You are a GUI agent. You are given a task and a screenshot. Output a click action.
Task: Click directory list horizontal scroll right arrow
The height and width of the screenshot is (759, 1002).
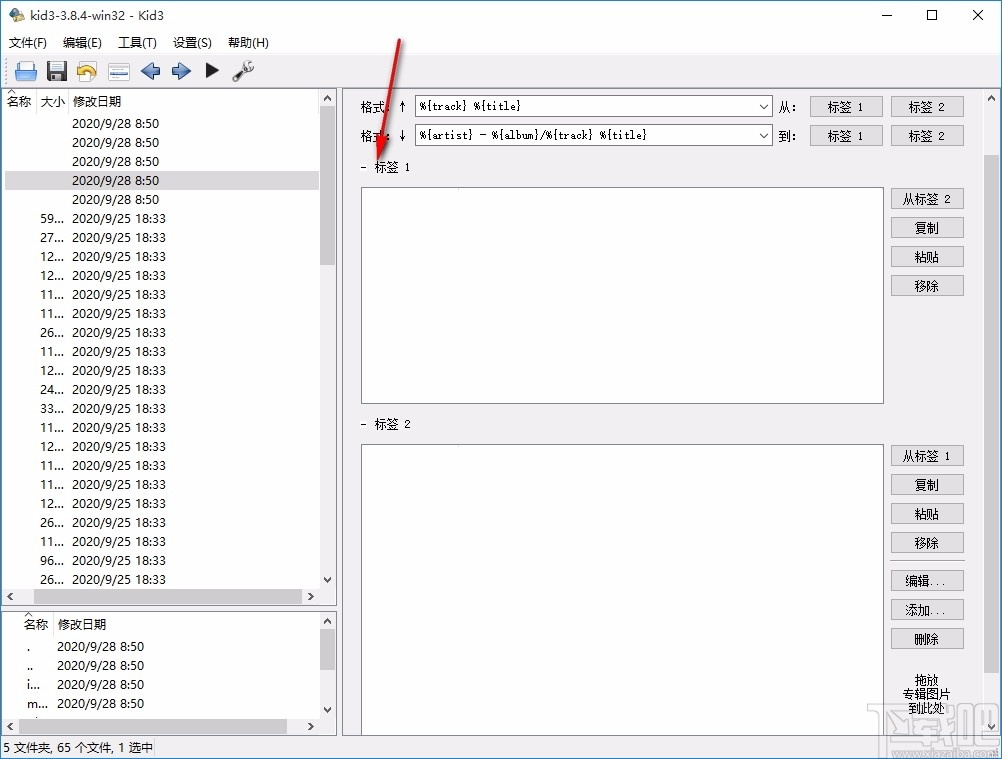coord(311,726)
